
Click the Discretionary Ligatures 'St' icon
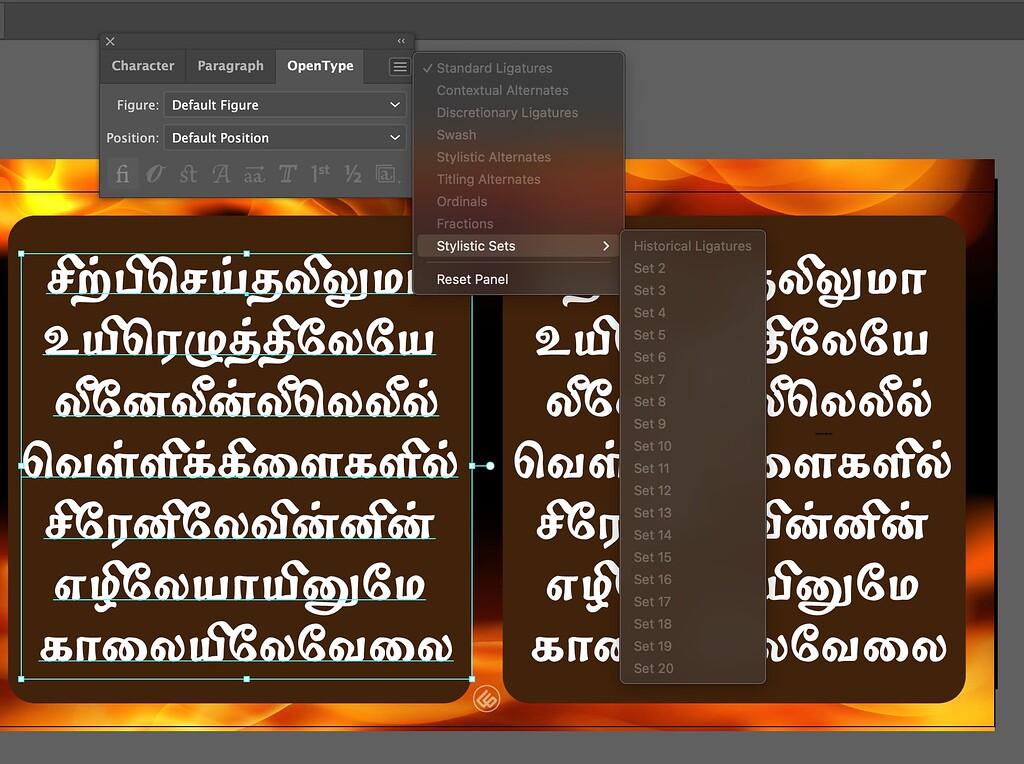(x=187, y=173)
